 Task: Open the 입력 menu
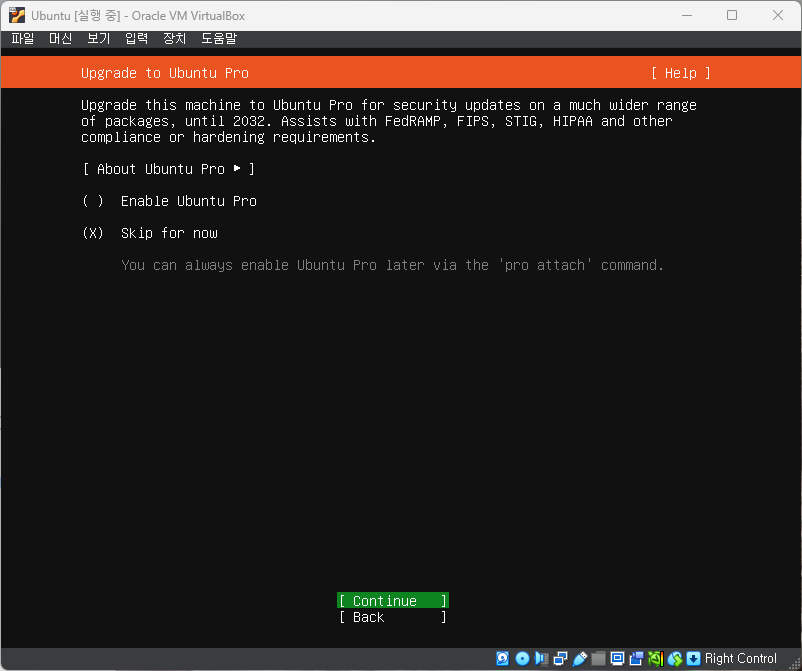point(137,38)
